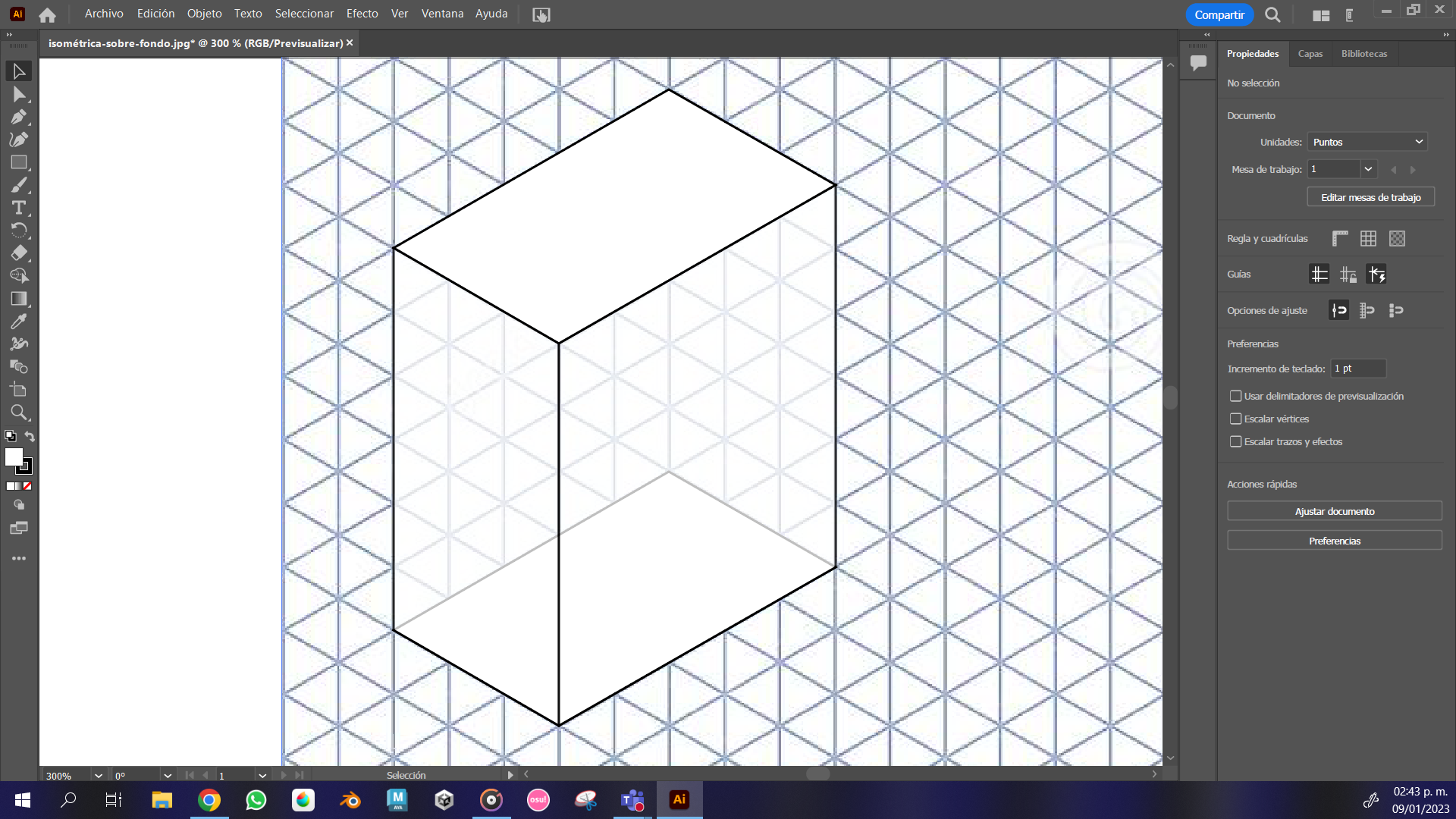Open the rotation angle dropdown
This screenshot has width=1456, height=819.
pyautogui.click(x=168, y=776)
